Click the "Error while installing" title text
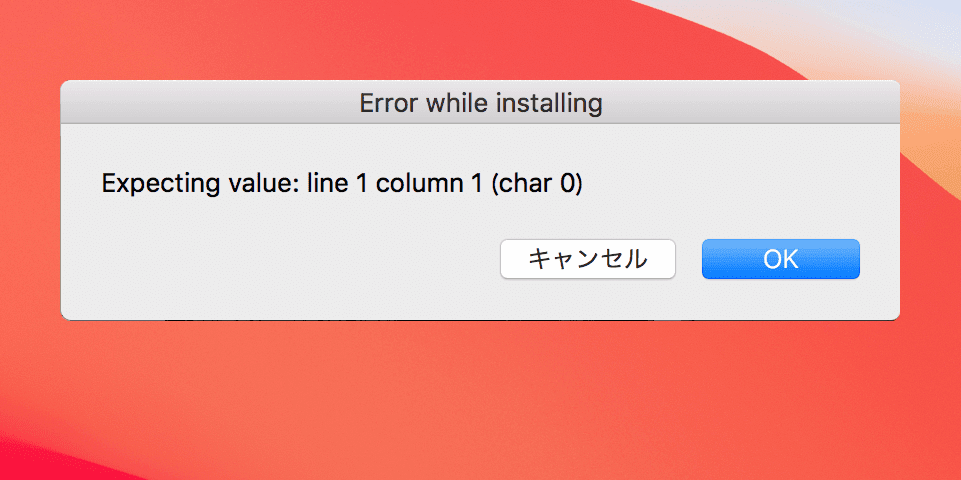Viewport: 961px width, 480px height. 480,102
